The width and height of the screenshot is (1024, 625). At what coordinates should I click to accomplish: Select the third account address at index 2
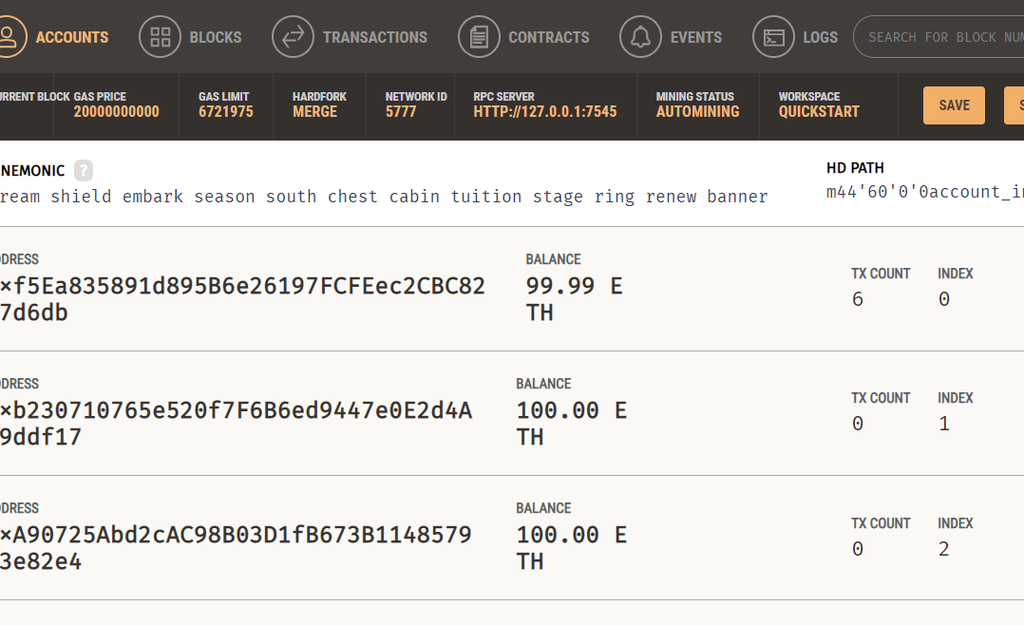tap(236, 548)
